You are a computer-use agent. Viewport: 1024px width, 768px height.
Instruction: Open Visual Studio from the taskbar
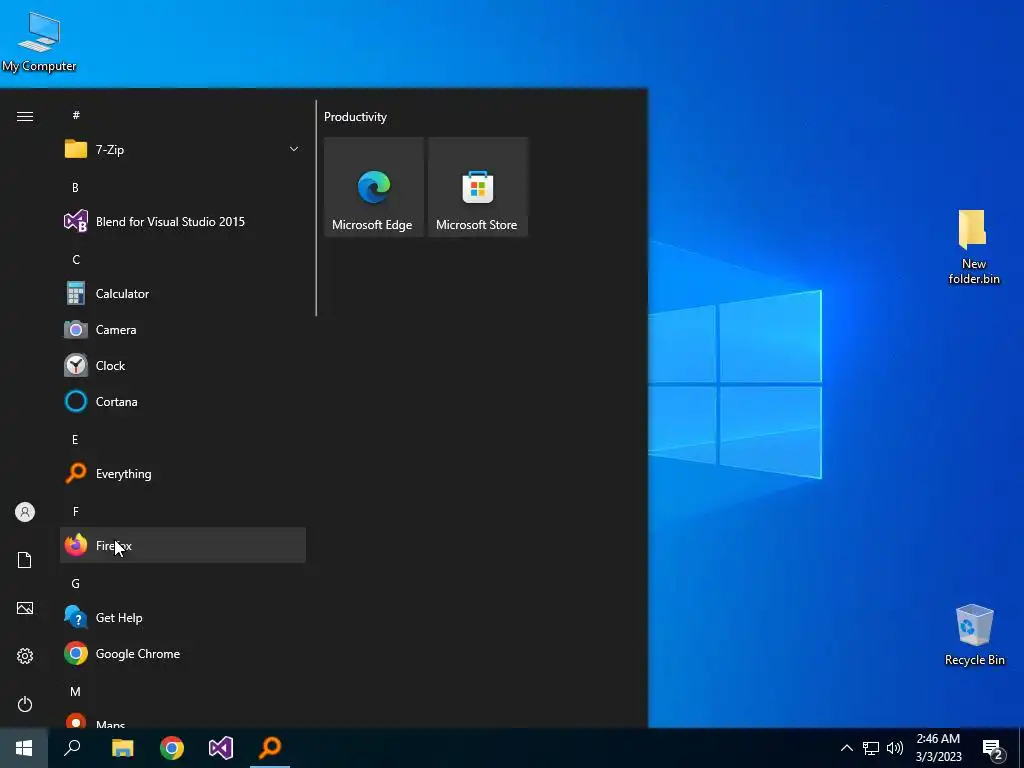tap(221, 748)
